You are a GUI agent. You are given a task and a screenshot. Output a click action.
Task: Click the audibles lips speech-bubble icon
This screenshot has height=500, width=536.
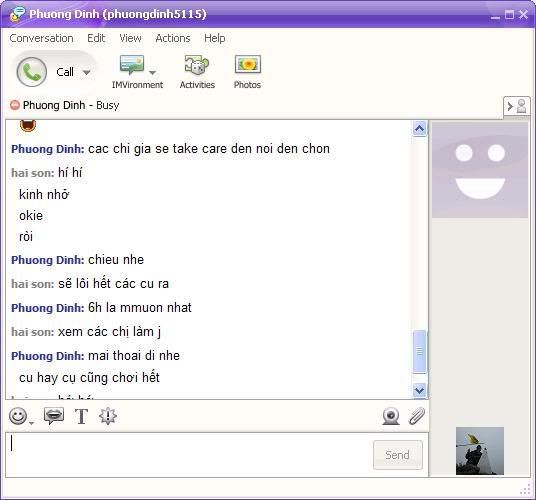[54, 416]
